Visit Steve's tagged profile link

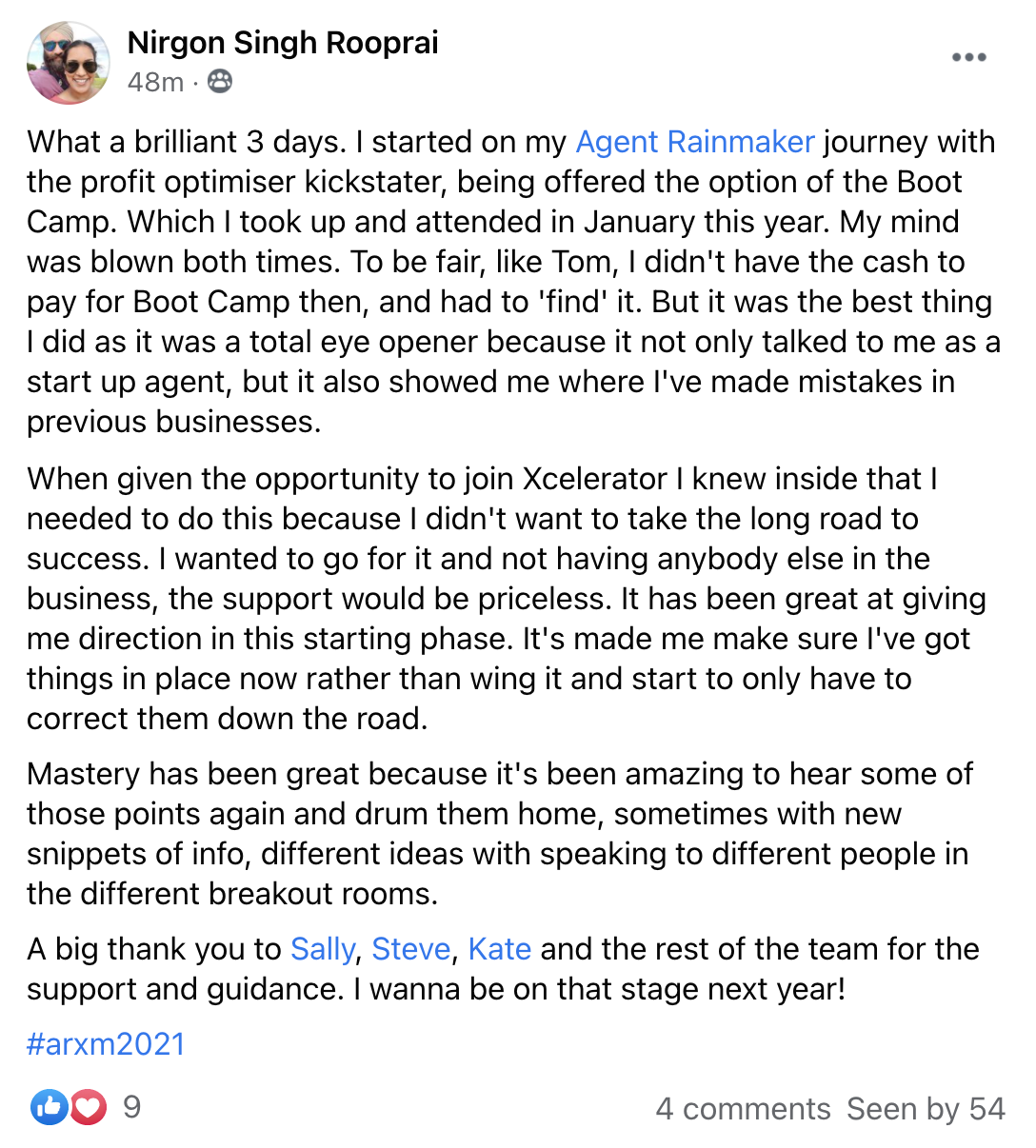click(410, 949)
